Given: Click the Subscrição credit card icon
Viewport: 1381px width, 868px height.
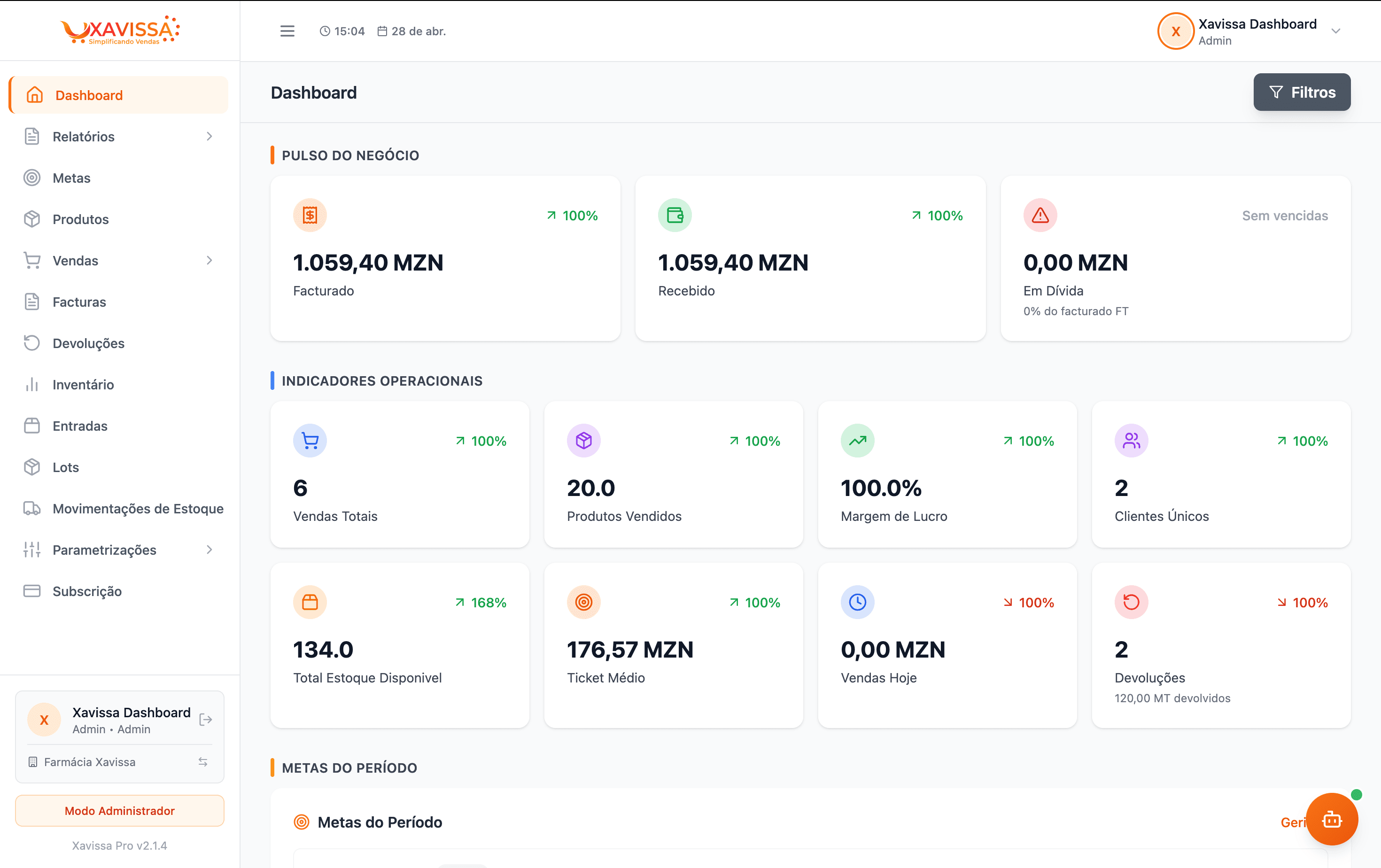Looking at the screenshot, I should [32, 591].
